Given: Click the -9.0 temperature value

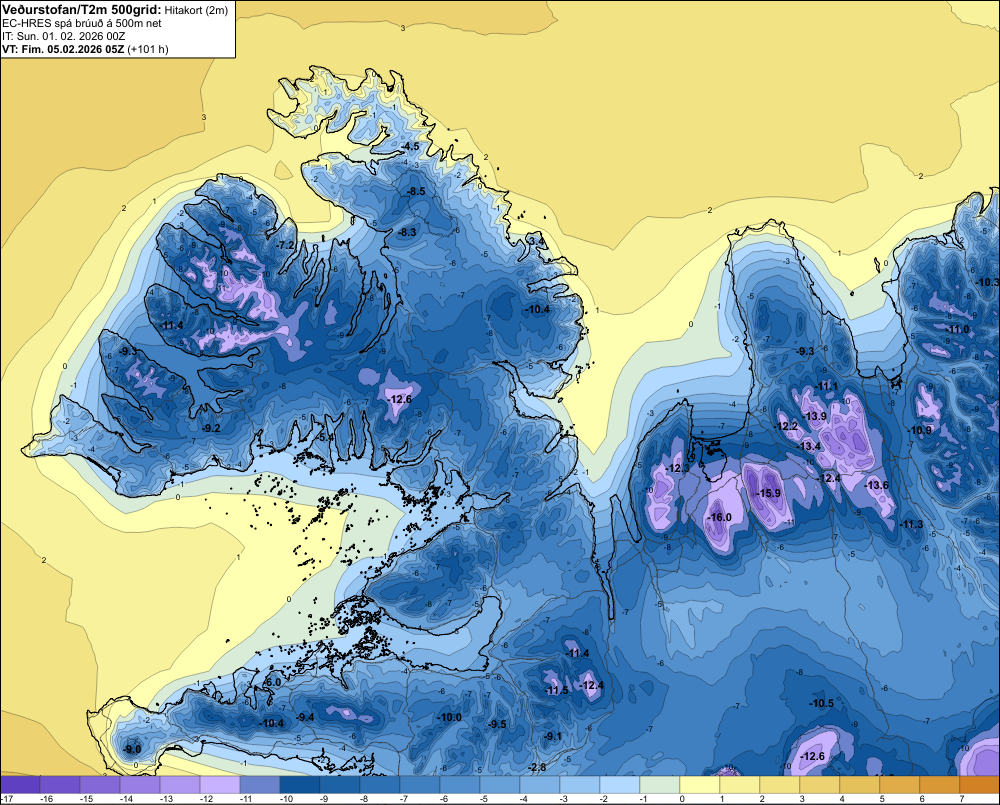Looking at the screenshot, I should pos(133,750).
